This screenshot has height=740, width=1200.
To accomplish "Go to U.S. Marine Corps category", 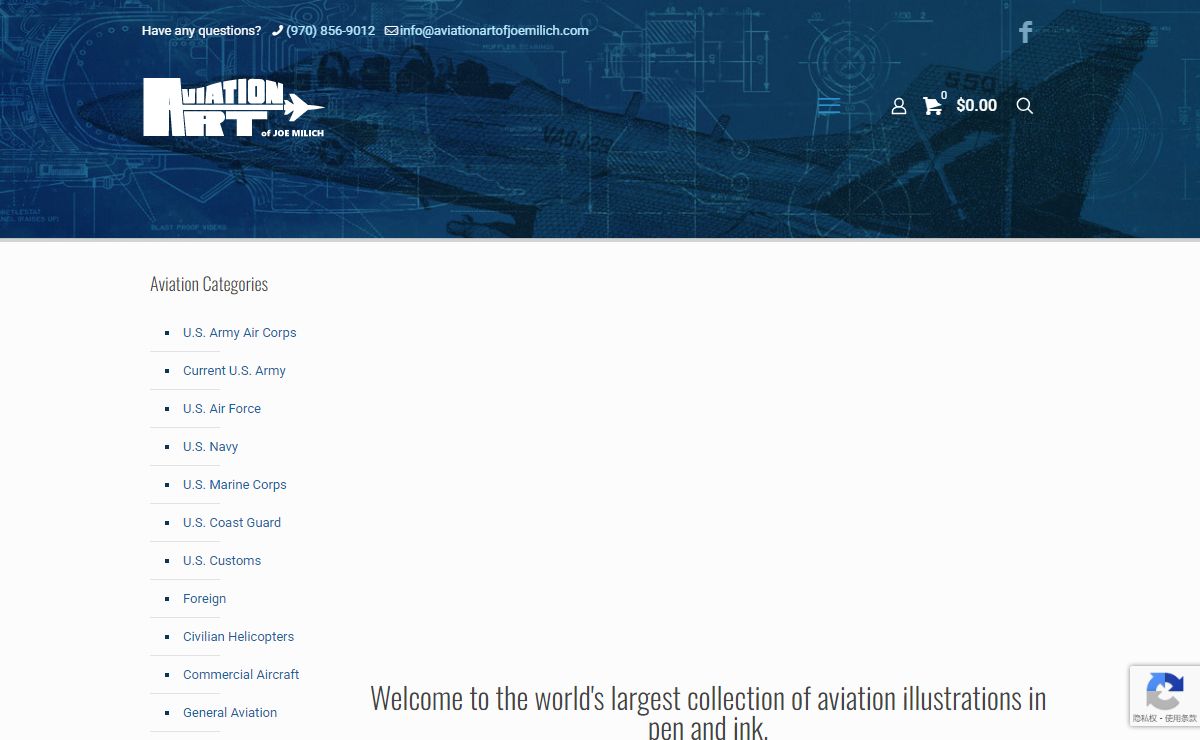I will click(235, 485).
